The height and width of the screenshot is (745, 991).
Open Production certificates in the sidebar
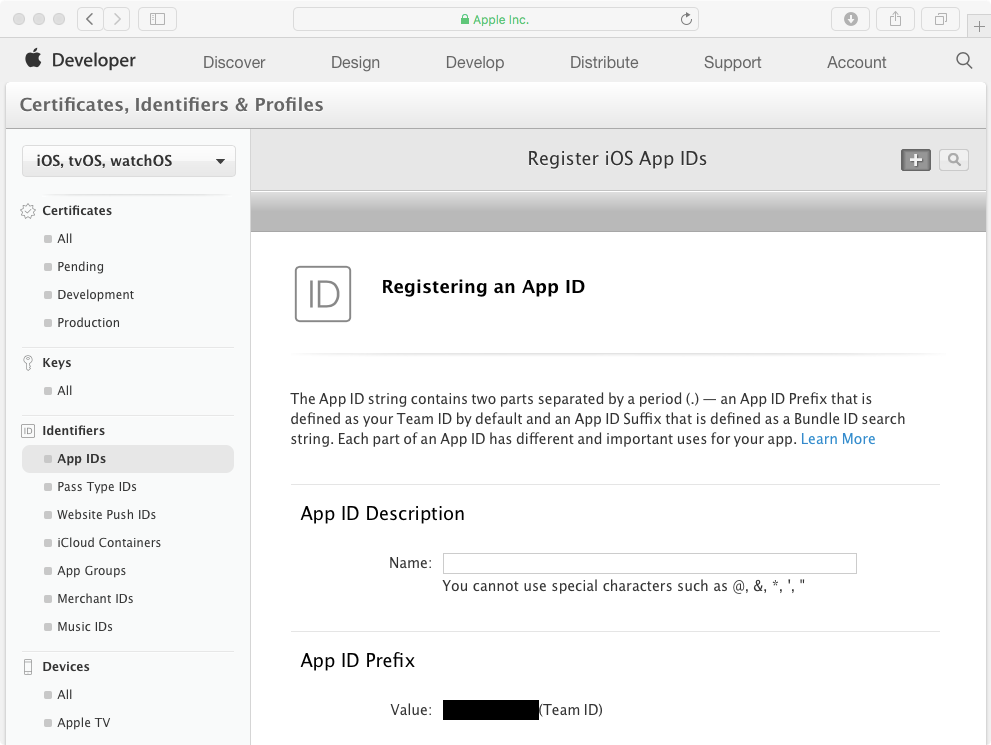click(88, 323)
